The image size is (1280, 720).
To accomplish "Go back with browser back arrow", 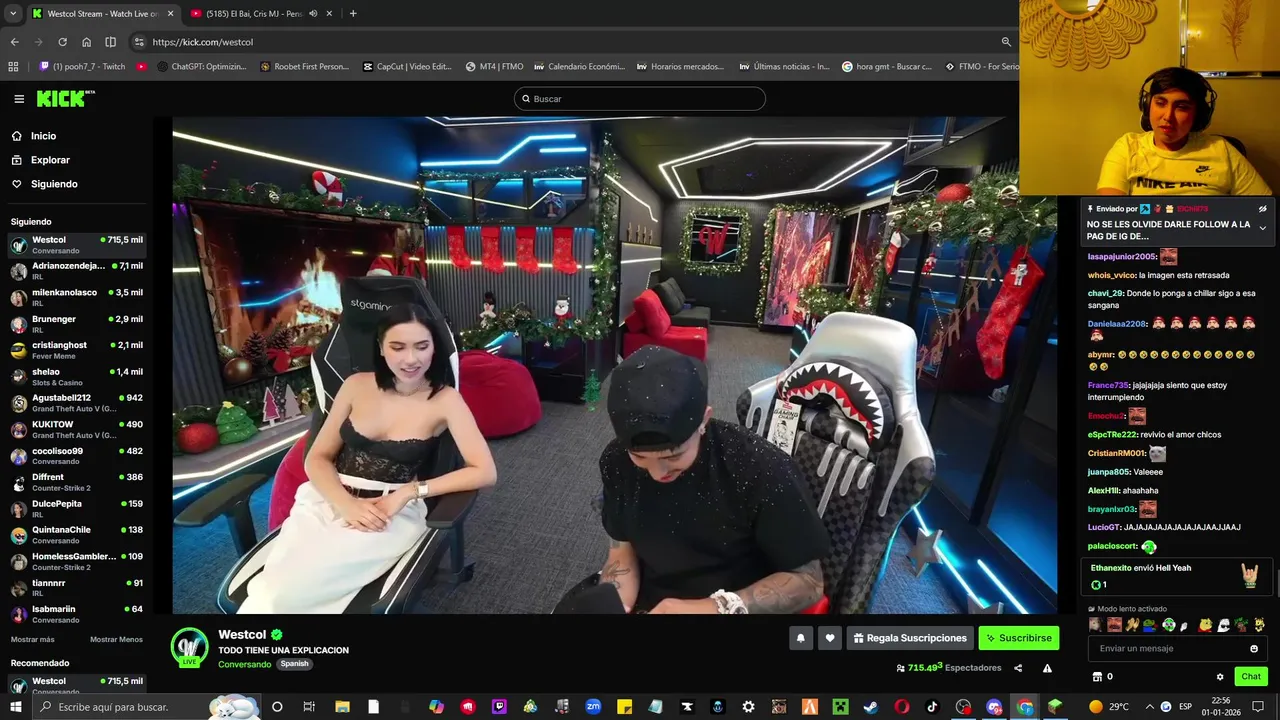I will coord(14,42).
